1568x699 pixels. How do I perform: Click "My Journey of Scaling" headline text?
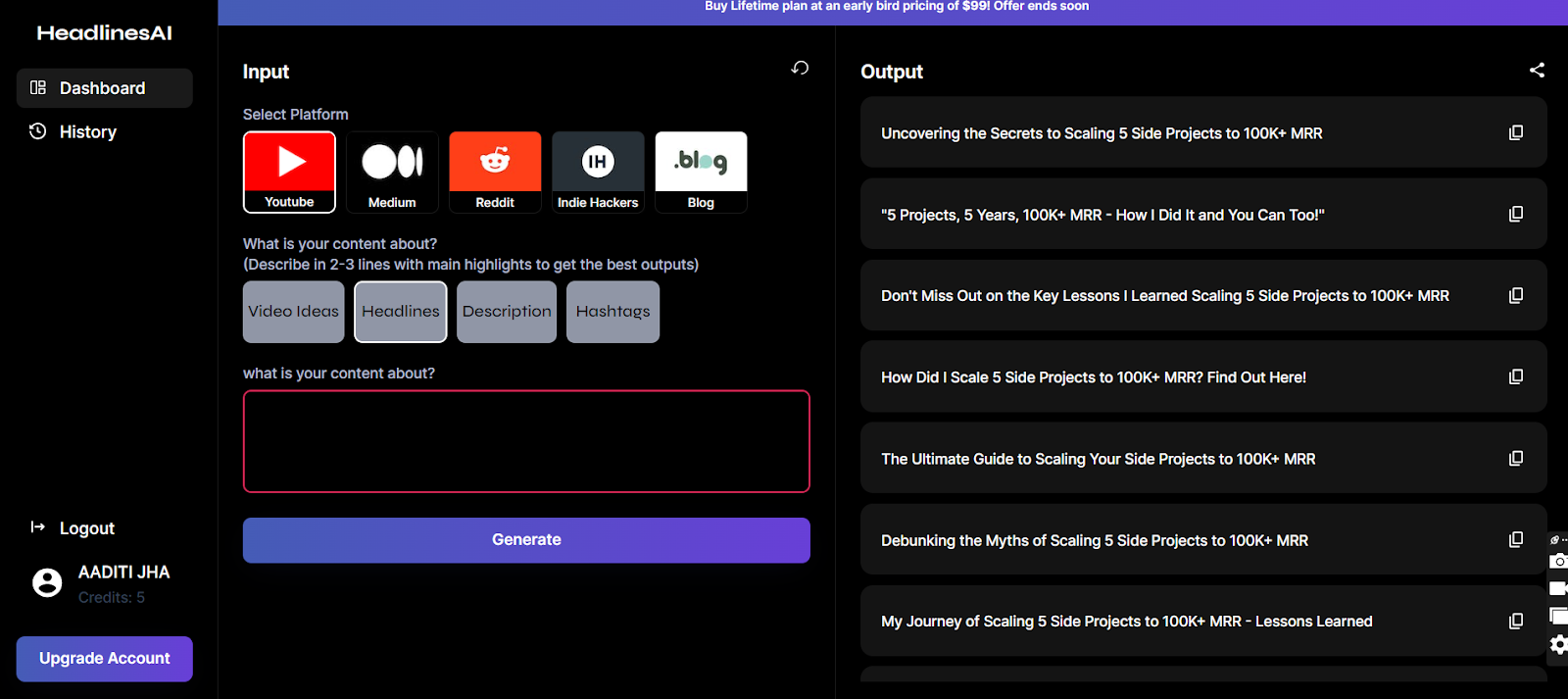click(x=1127, y=622)
